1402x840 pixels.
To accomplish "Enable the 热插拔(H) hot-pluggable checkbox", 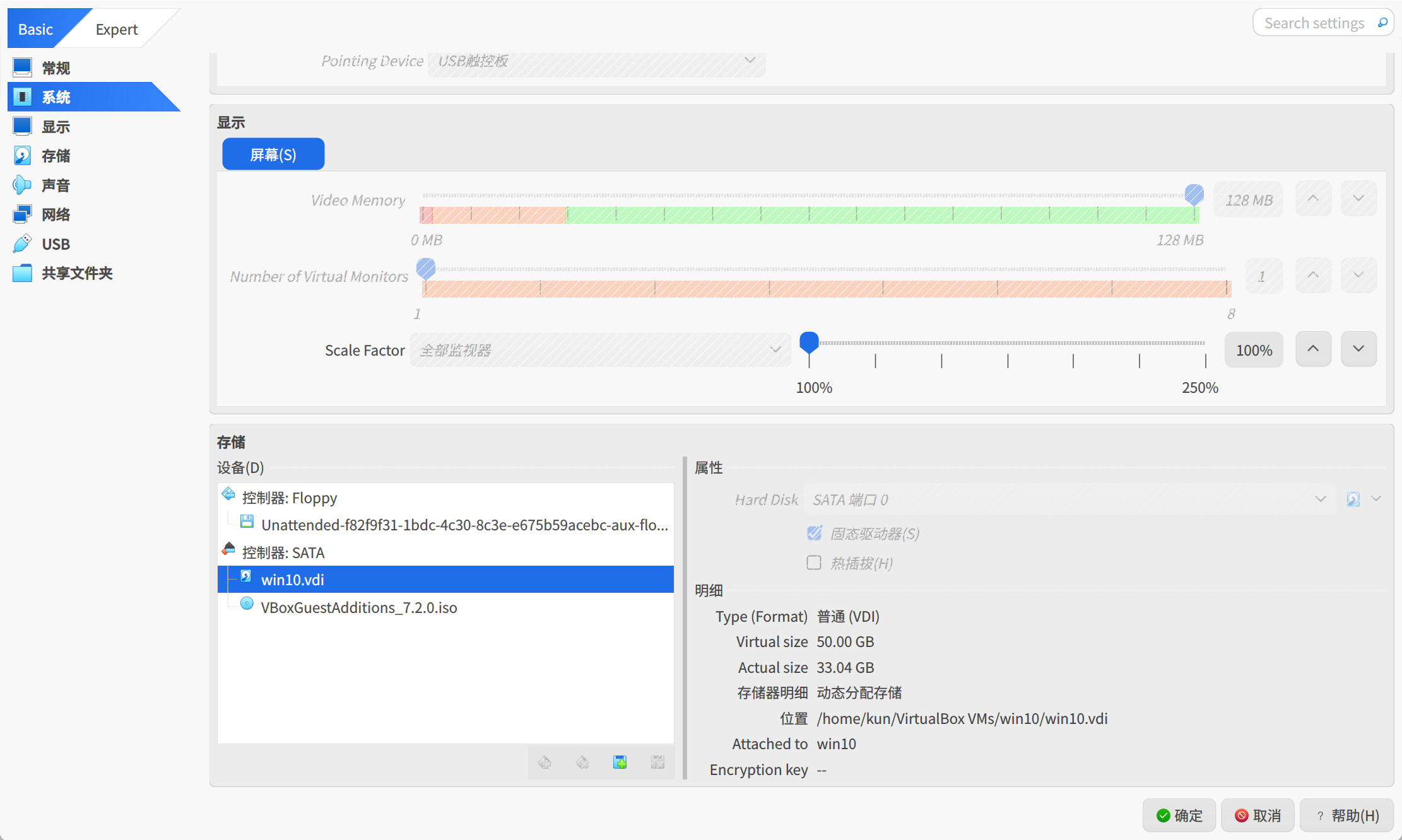I will [x=814, y=563].
